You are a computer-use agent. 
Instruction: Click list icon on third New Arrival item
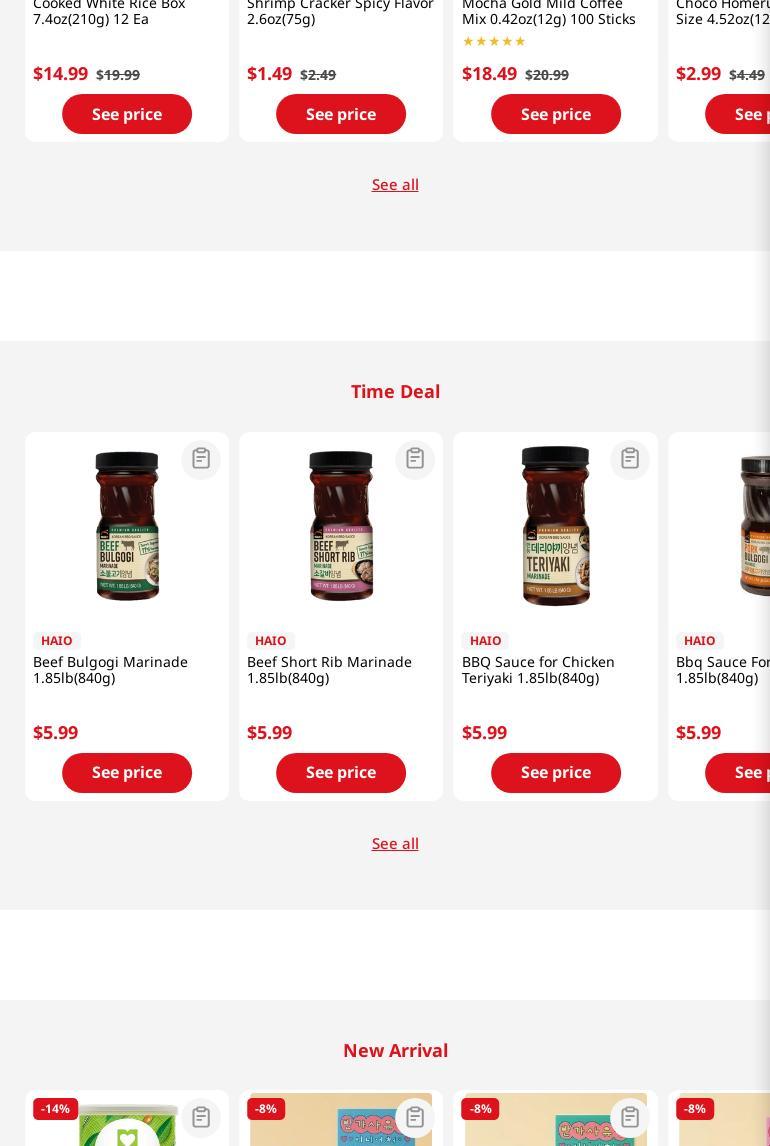(x=630, y=1117)
